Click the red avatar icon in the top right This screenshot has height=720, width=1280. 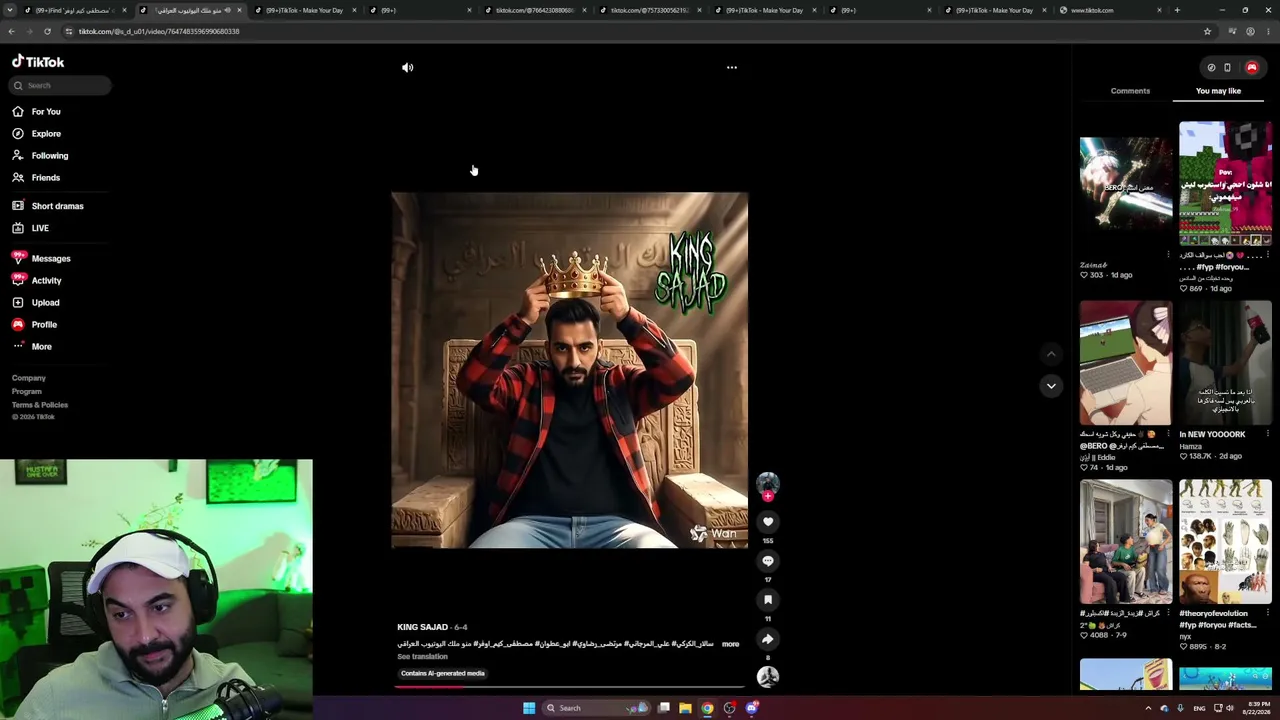point(1251,67)
